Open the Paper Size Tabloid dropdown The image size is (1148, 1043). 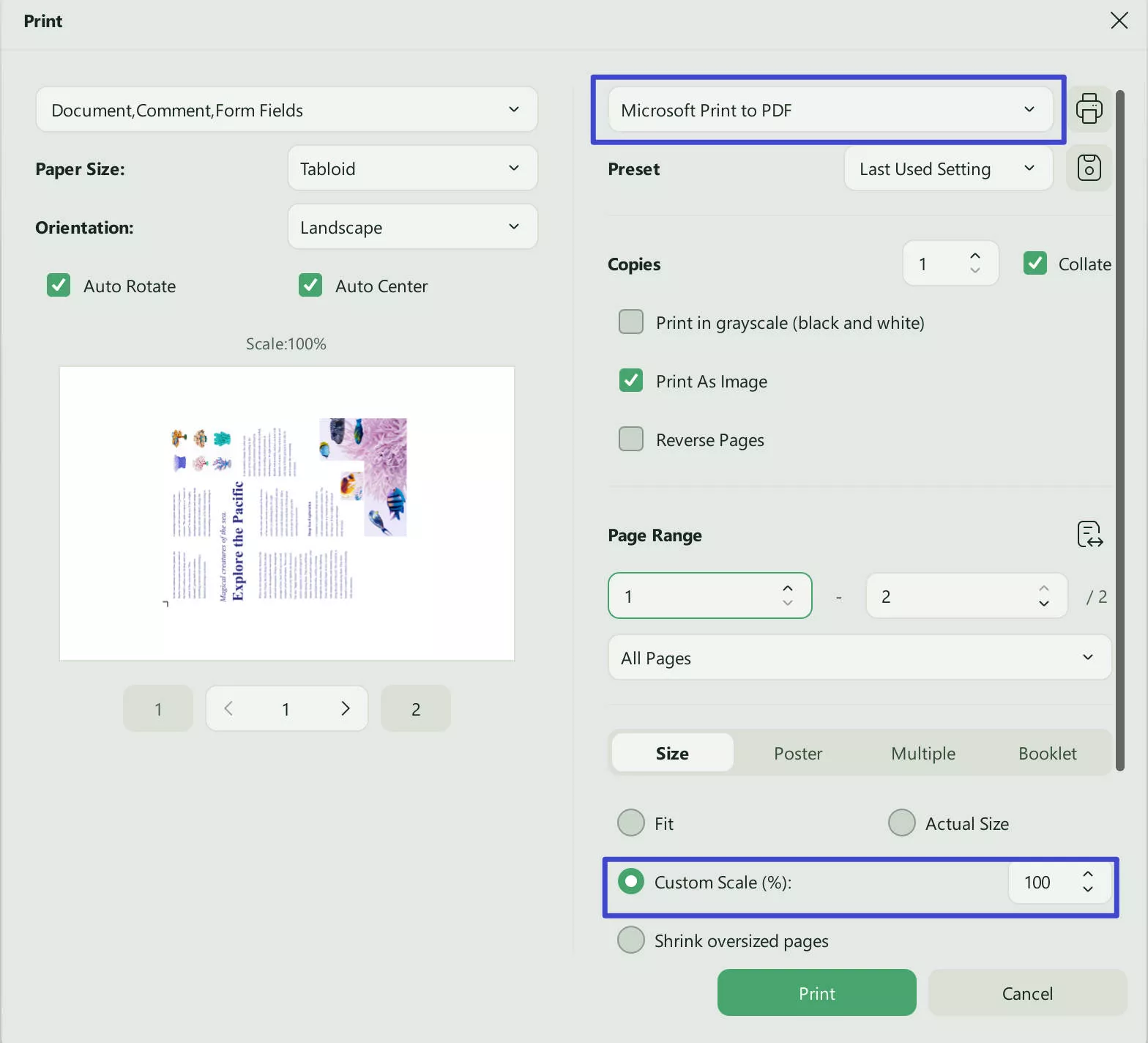pyautogui.click(x=413, y=168)
